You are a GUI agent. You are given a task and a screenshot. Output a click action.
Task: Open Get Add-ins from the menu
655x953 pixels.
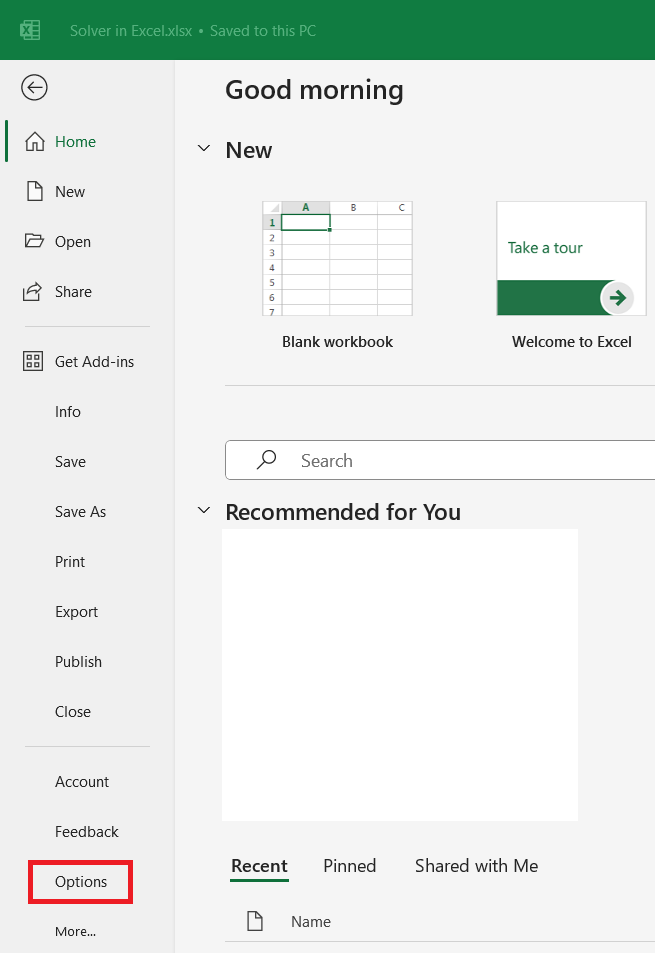click(x=94, y=362)
